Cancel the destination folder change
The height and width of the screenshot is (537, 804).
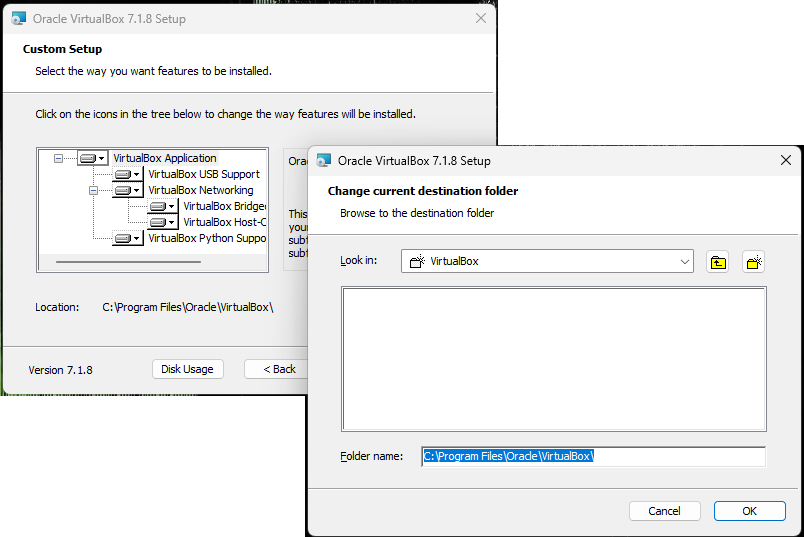[x=664, y=511]
